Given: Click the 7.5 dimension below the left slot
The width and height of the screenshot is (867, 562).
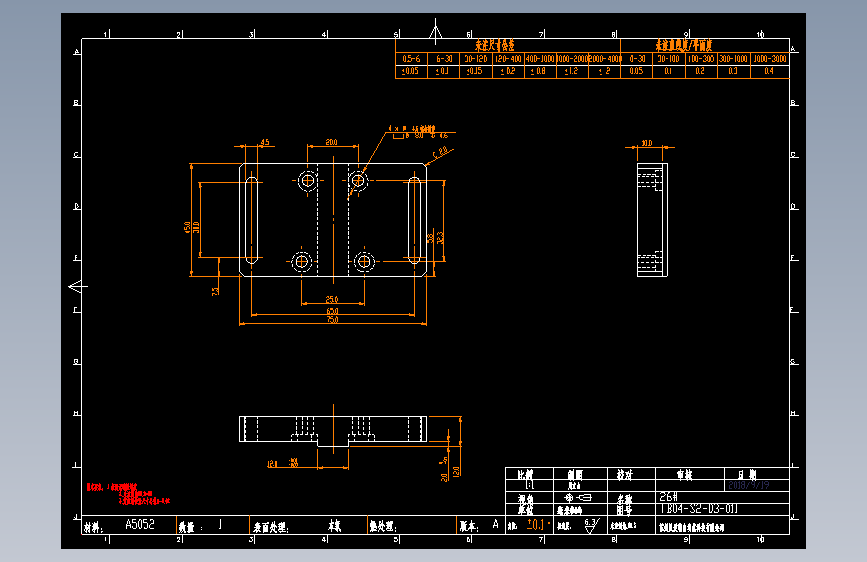Looking at the screenshot, I should pyautogui.click(x=216, y=291).
